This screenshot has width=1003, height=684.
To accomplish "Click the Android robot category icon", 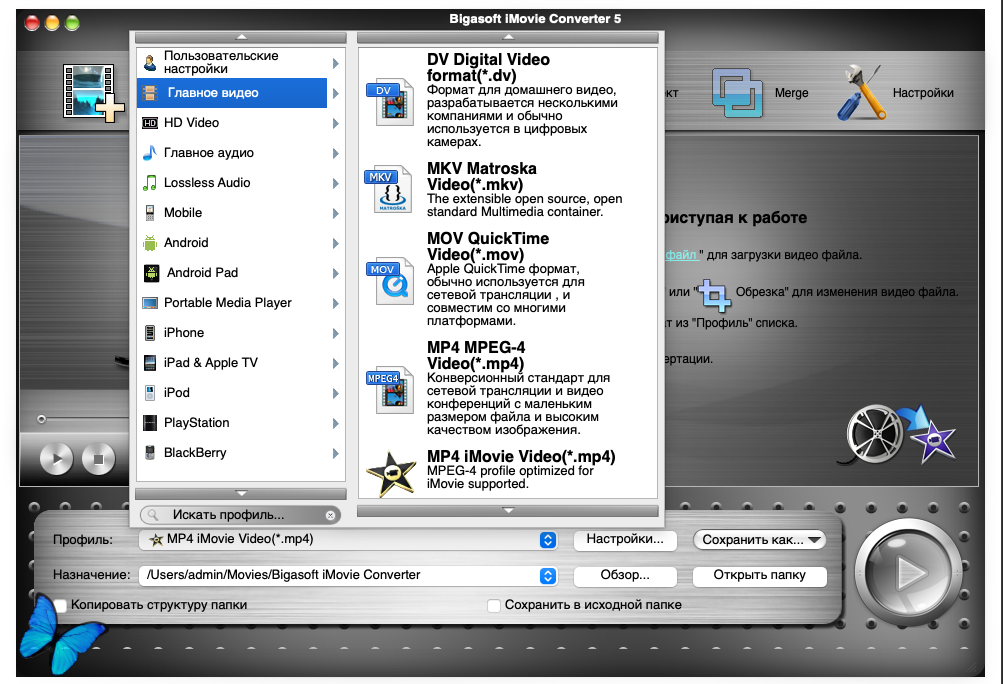I will click(150, 243).
